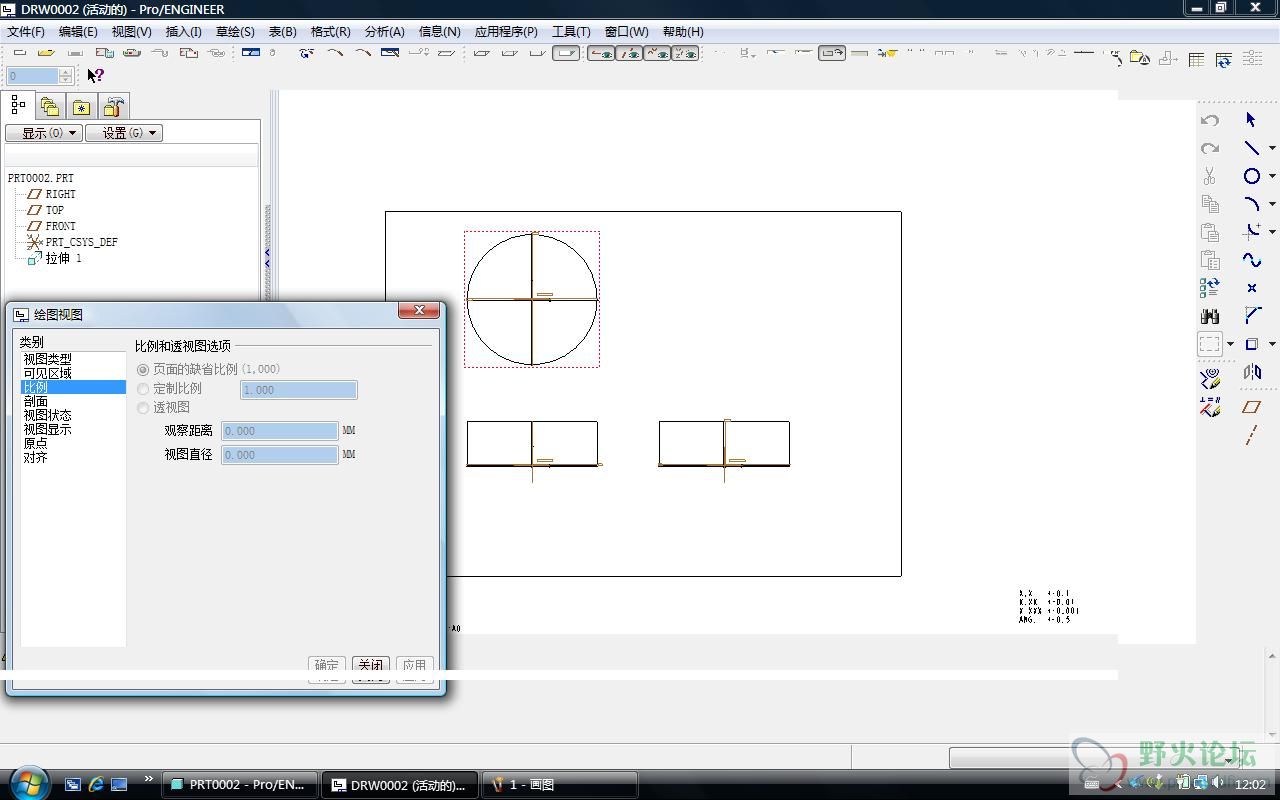The width and height of the screenshot is (1280, 800).
Task: Select 剖面 category in dialog
Action: coord(36,401)
